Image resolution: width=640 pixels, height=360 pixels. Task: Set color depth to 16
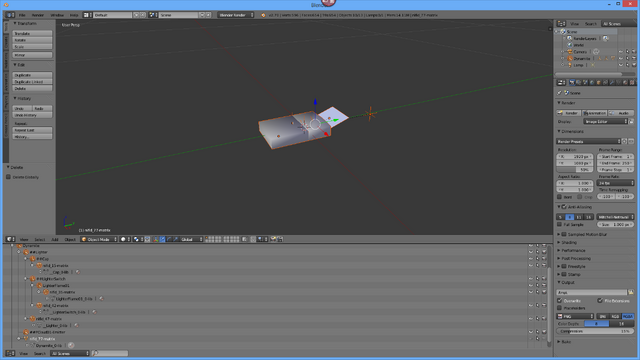[x=622, y=324]
